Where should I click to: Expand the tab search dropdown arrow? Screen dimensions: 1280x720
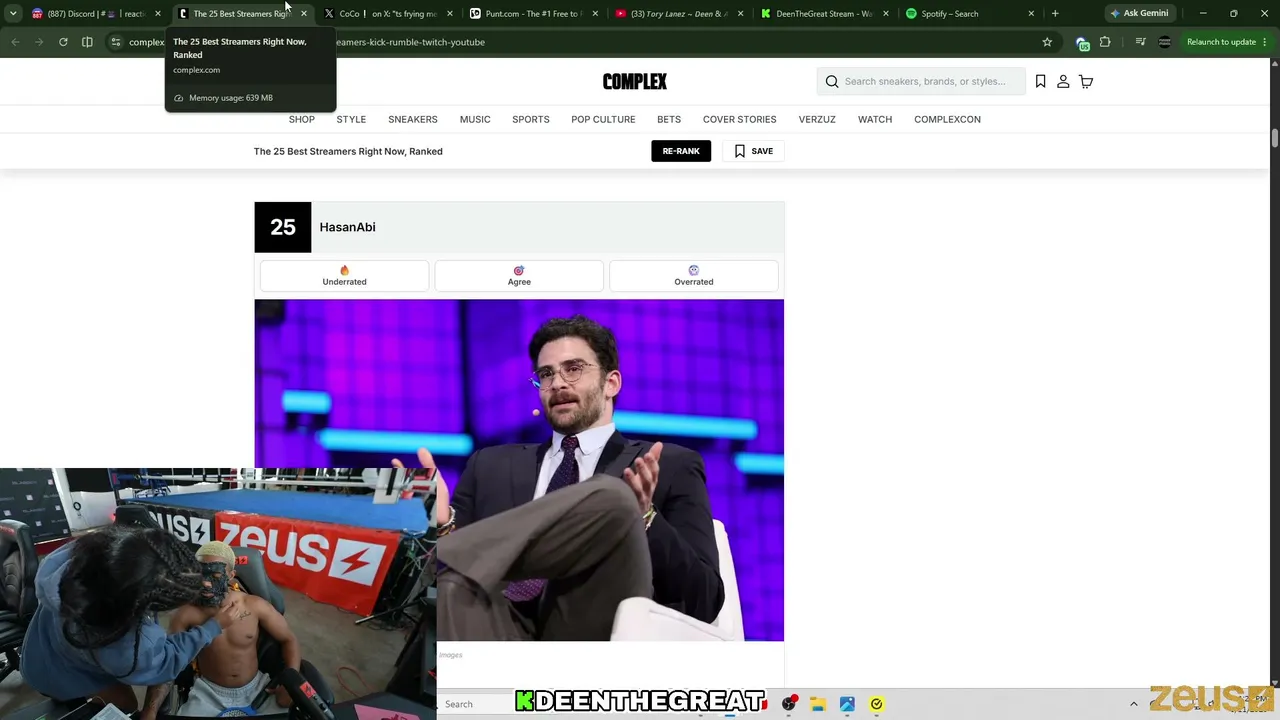pyautogui.click(x=13, y=14)
